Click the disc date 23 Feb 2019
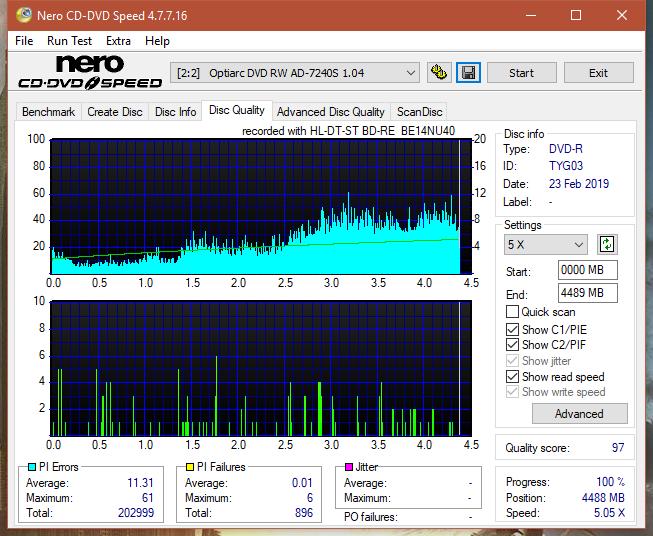Screen dimensions: 653x536 (x=579, y=184)
